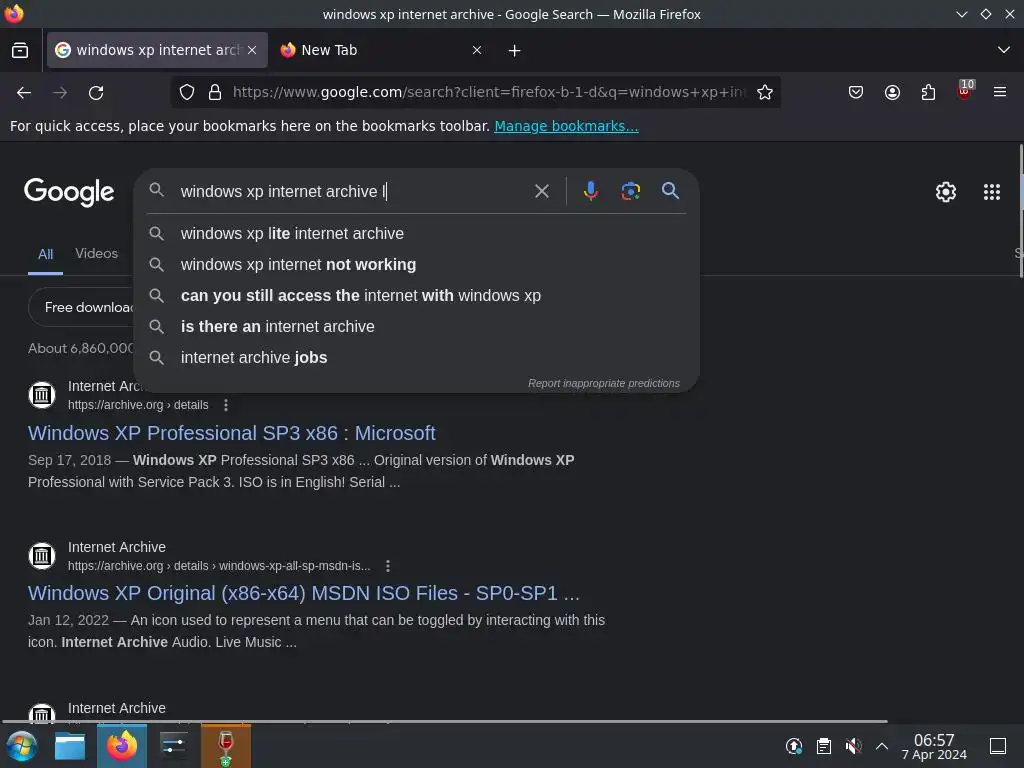
Task: Choose suggestion windows xp lite internet archive
Action: coord(416,233)
